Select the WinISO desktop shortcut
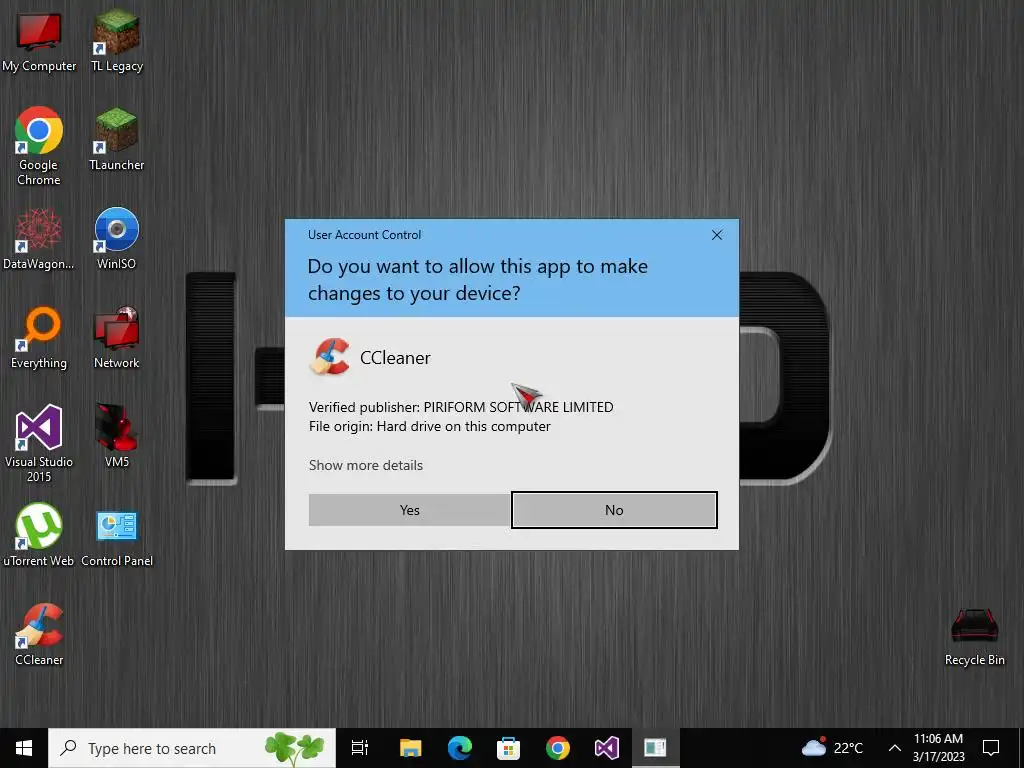1024x768 pixels. (x=117, y=238)
